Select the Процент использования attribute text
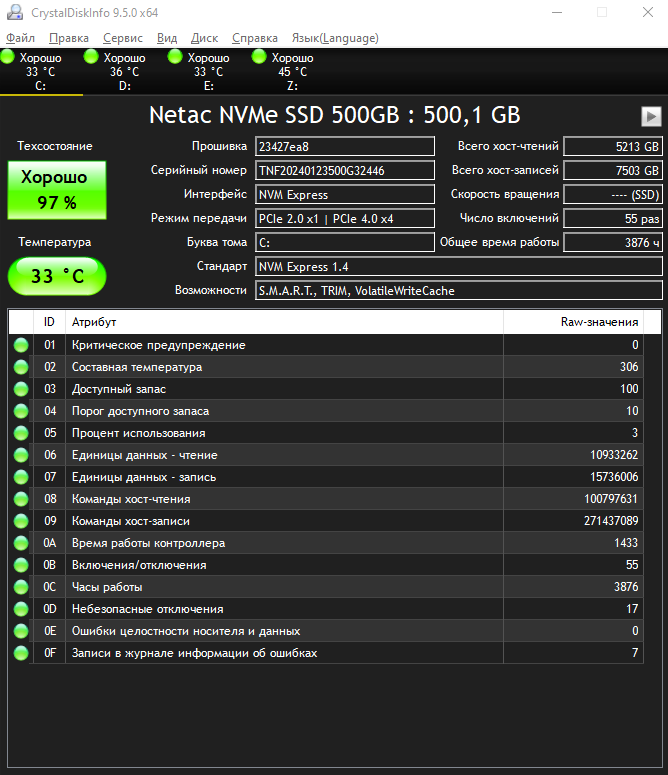 pos(138,433)
